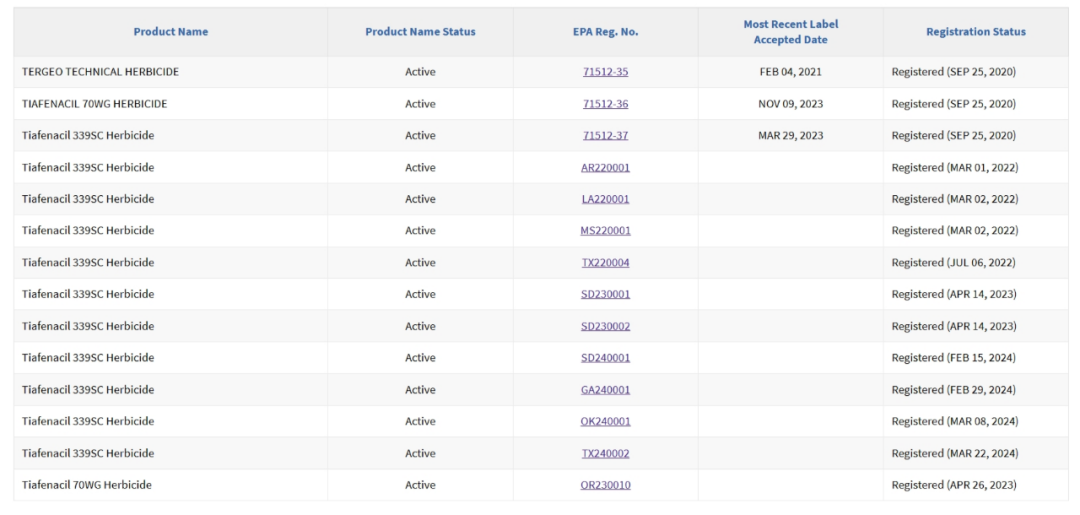Open EPA registration 71512-37 link
The height and width of the screenshot is (515, 1080).
[605, 136]
